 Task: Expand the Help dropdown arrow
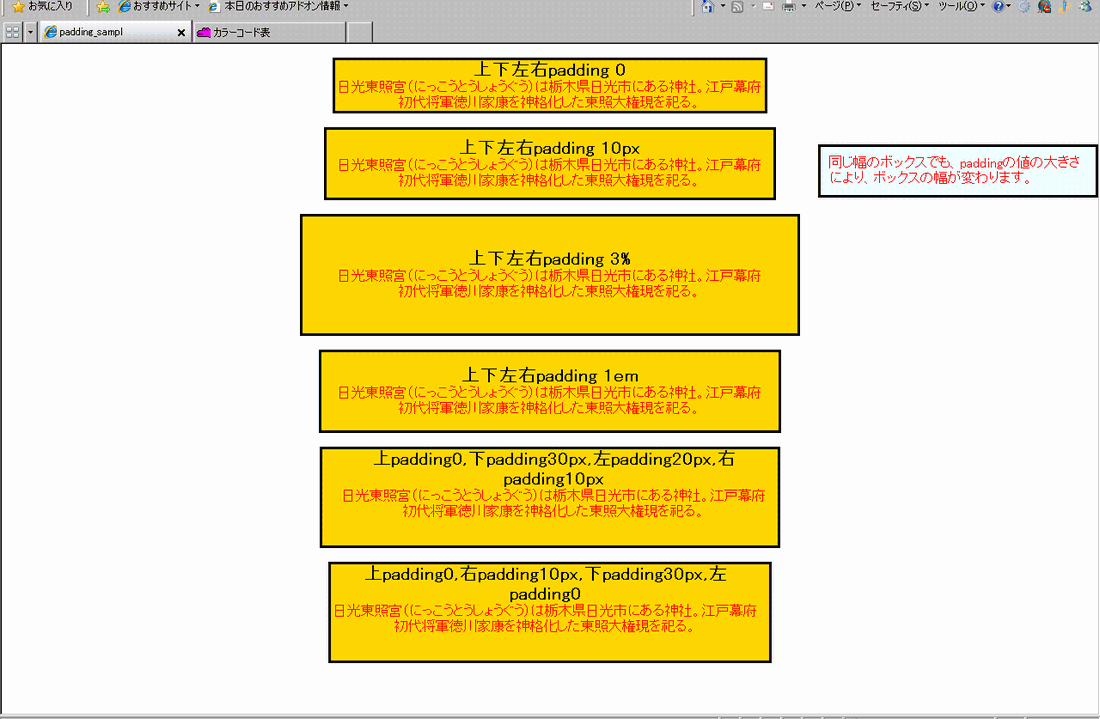point(1009,6)
